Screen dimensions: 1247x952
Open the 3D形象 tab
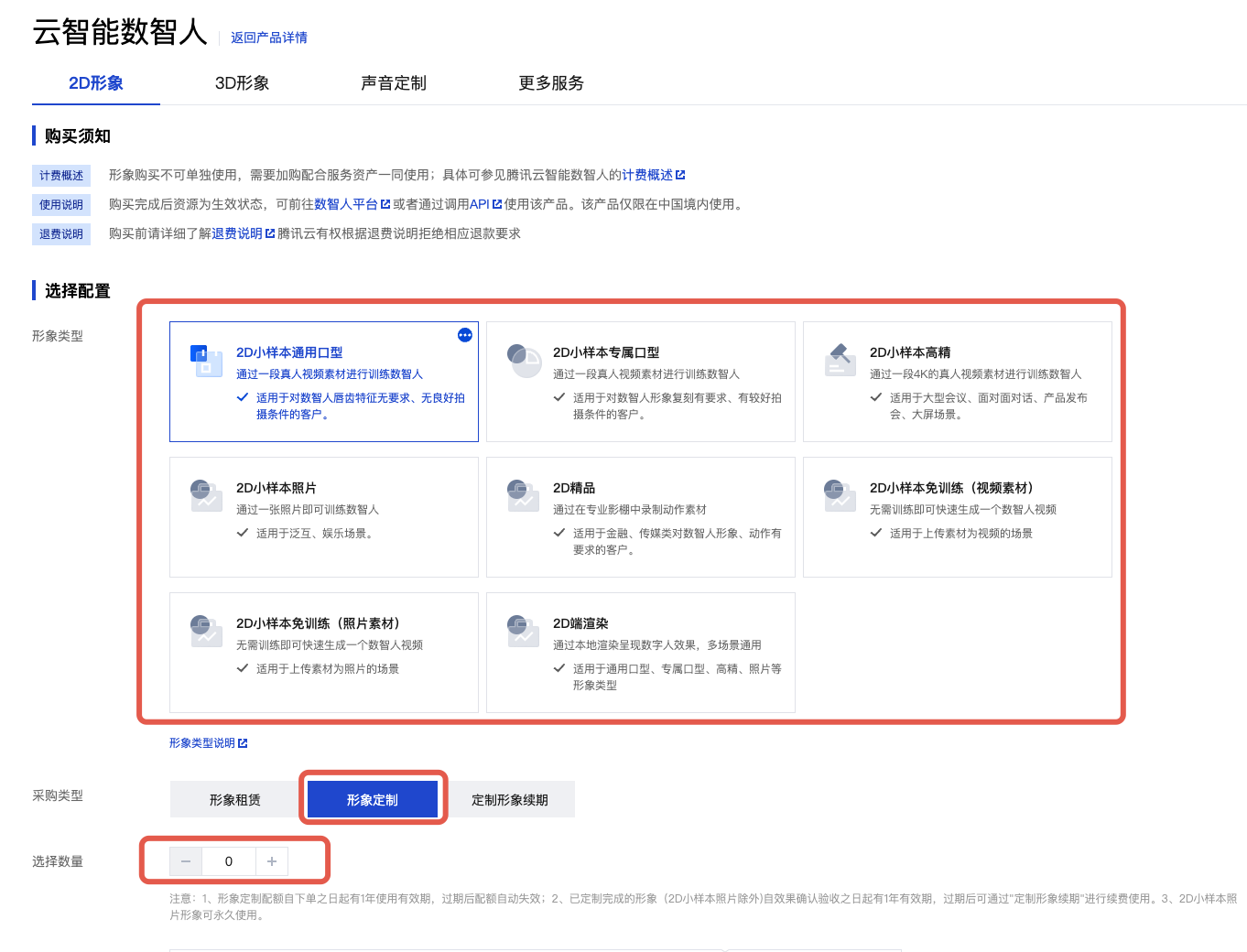pos(243,83)
